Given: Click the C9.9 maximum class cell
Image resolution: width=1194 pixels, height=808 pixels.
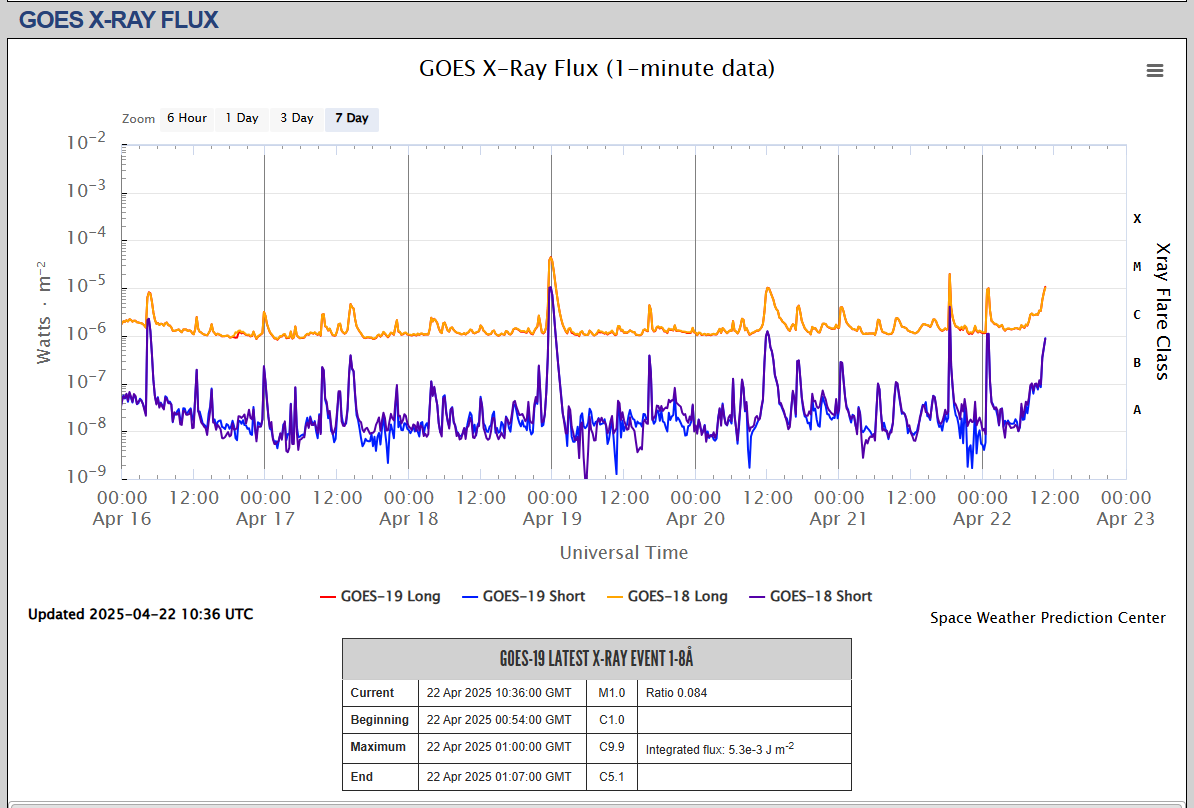Looking at the screenshot, I should click(611, 747).
